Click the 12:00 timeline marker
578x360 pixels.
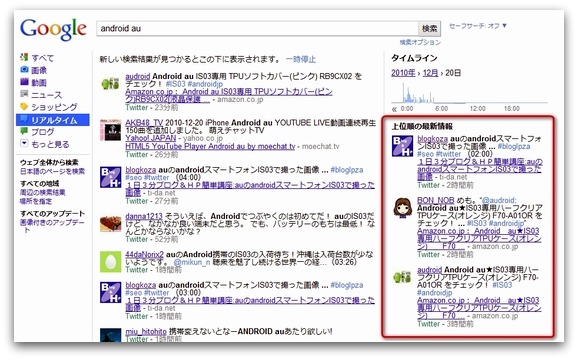point(477,109)
